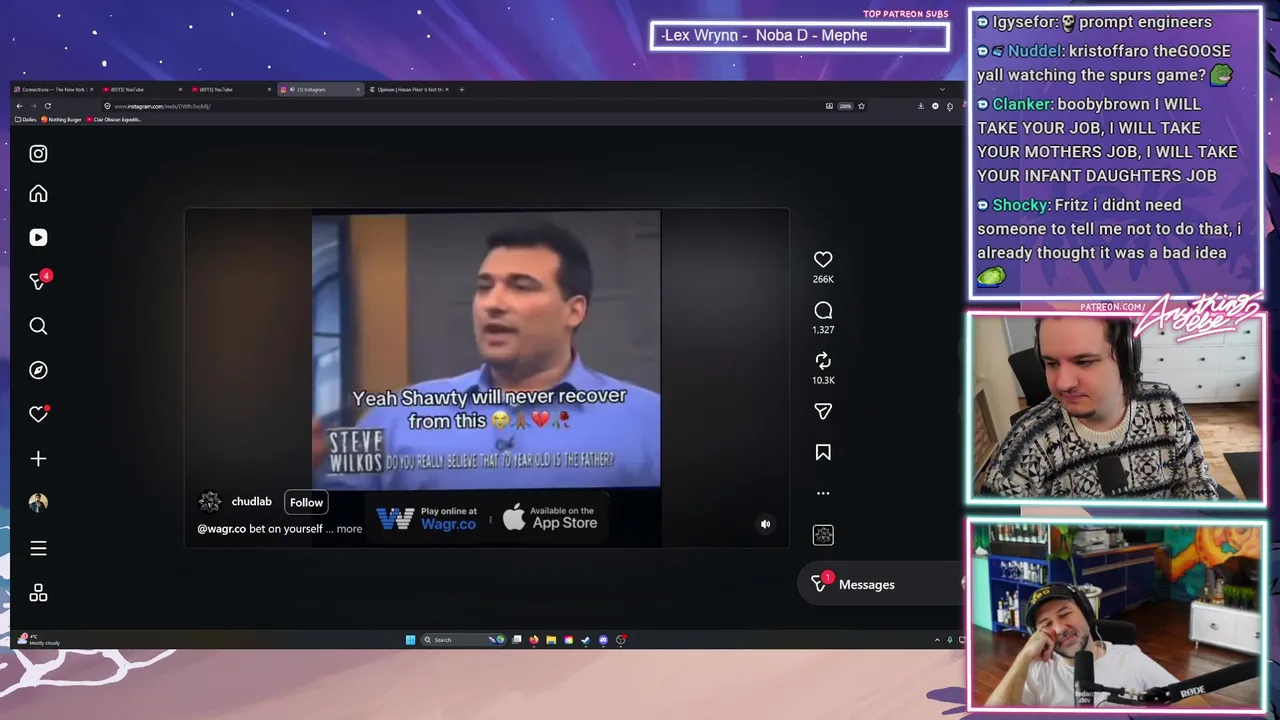Bookmark this page with the star
Viewport: 1280px width, 720px height.
click(x=861, y=106)
